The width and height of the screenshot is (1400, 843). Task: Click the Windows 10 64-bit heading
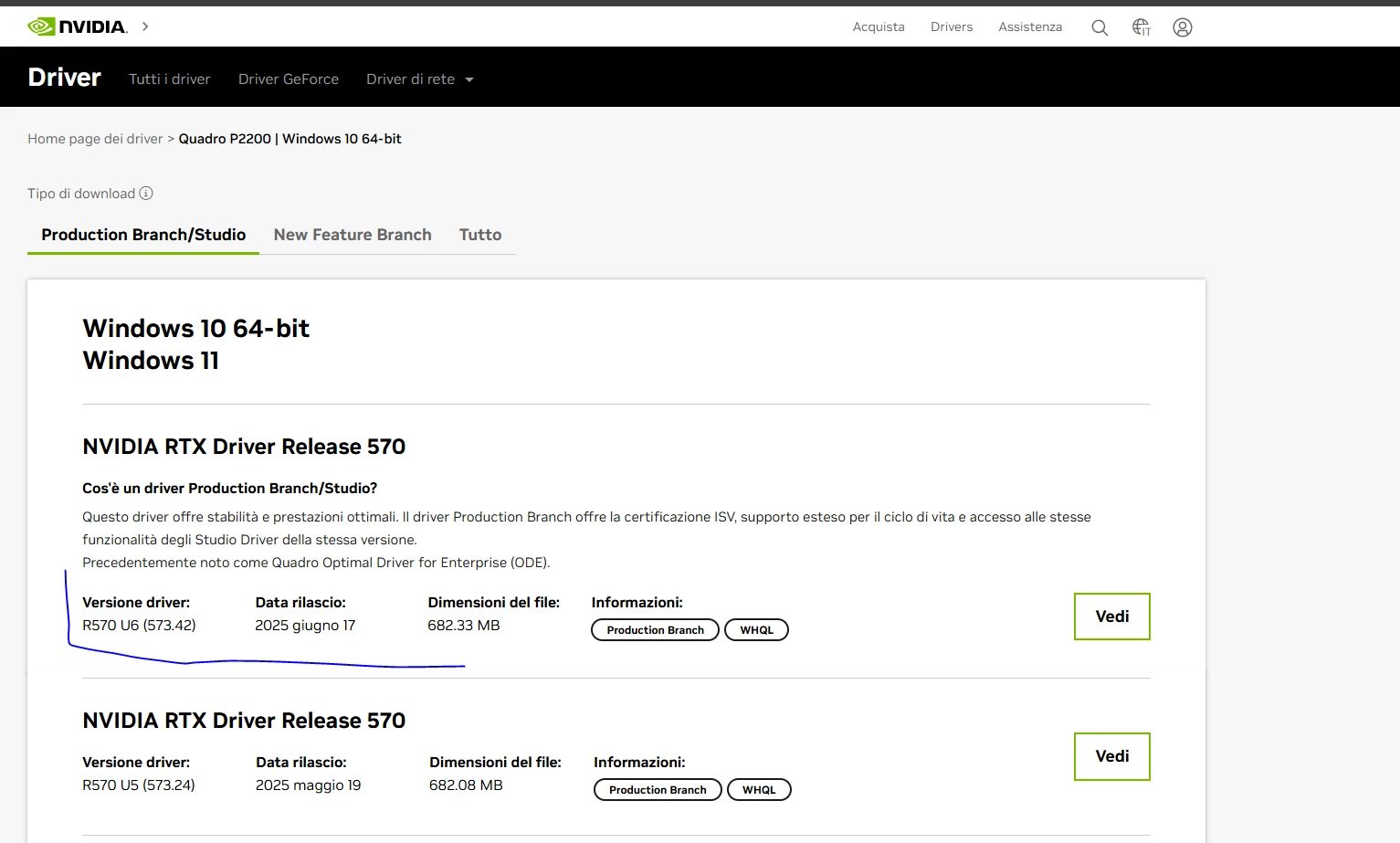[x=196, y=328]
